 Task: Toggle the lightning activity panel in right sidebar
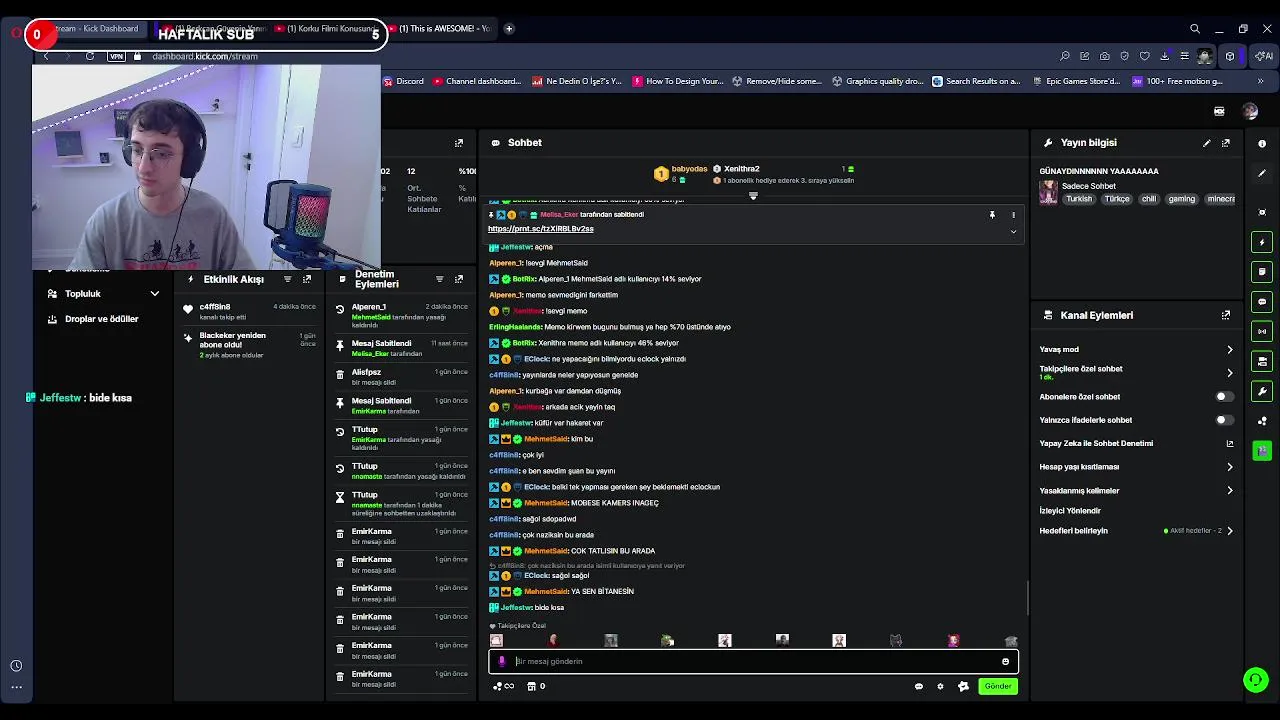point(1262,242)
